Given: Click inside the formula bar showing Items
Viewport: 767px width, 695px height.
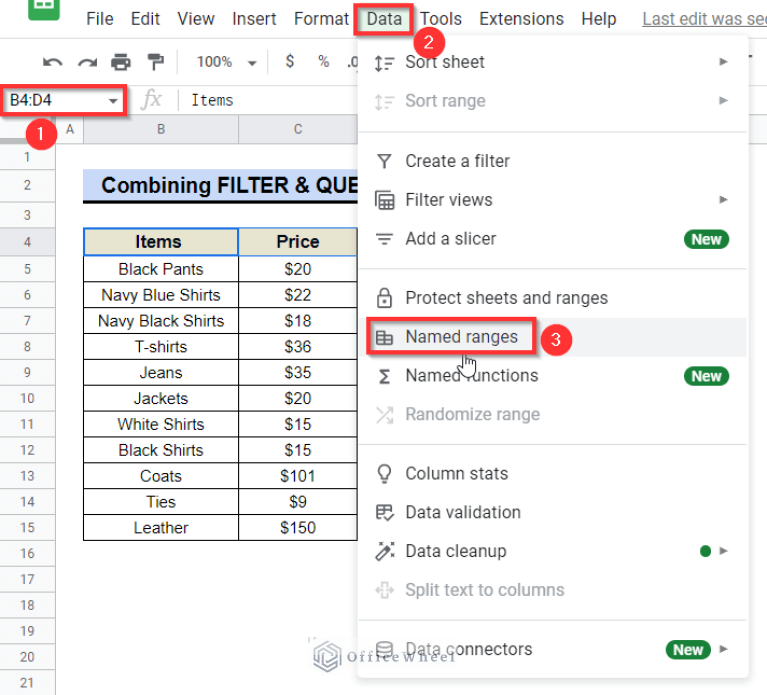Looking at the screenshot, I should (x=268, y=100).
